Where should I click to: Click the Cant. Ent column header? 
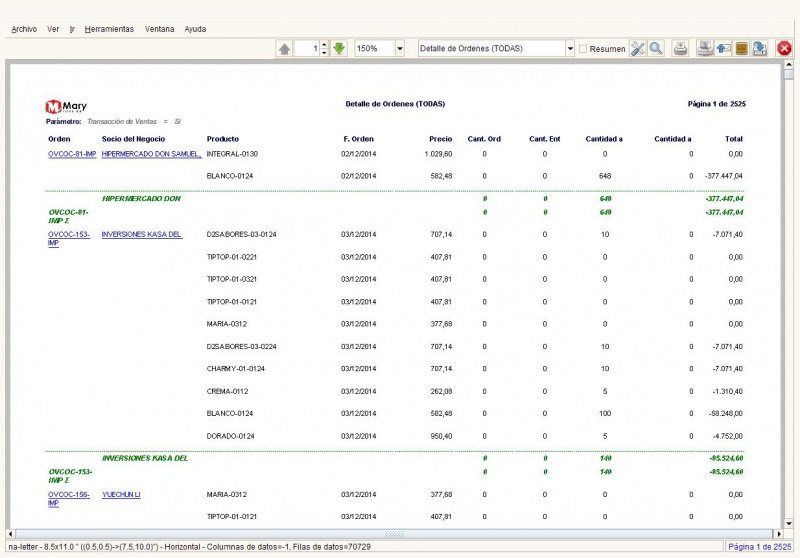(x=544, y=139)
